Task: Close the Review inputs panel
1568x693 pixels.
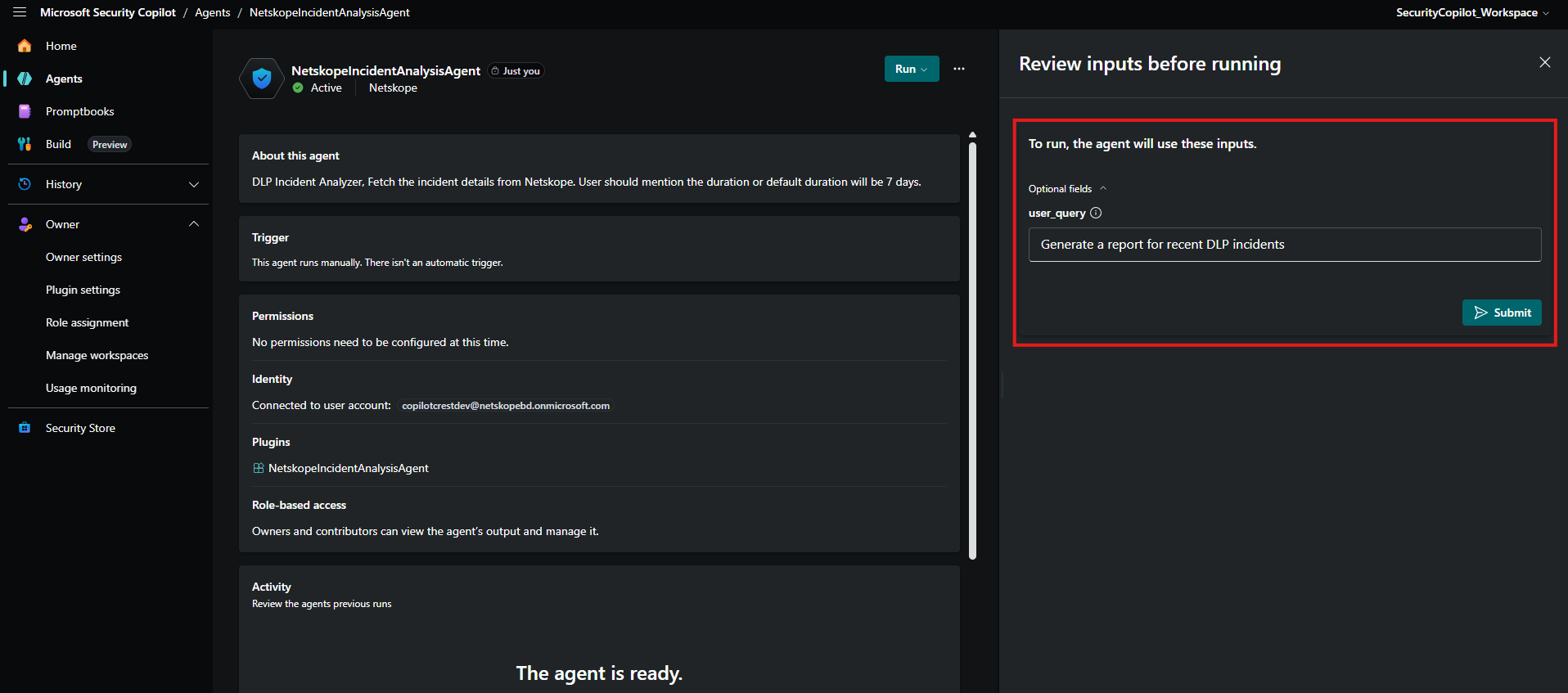Action: (1545, 62)
